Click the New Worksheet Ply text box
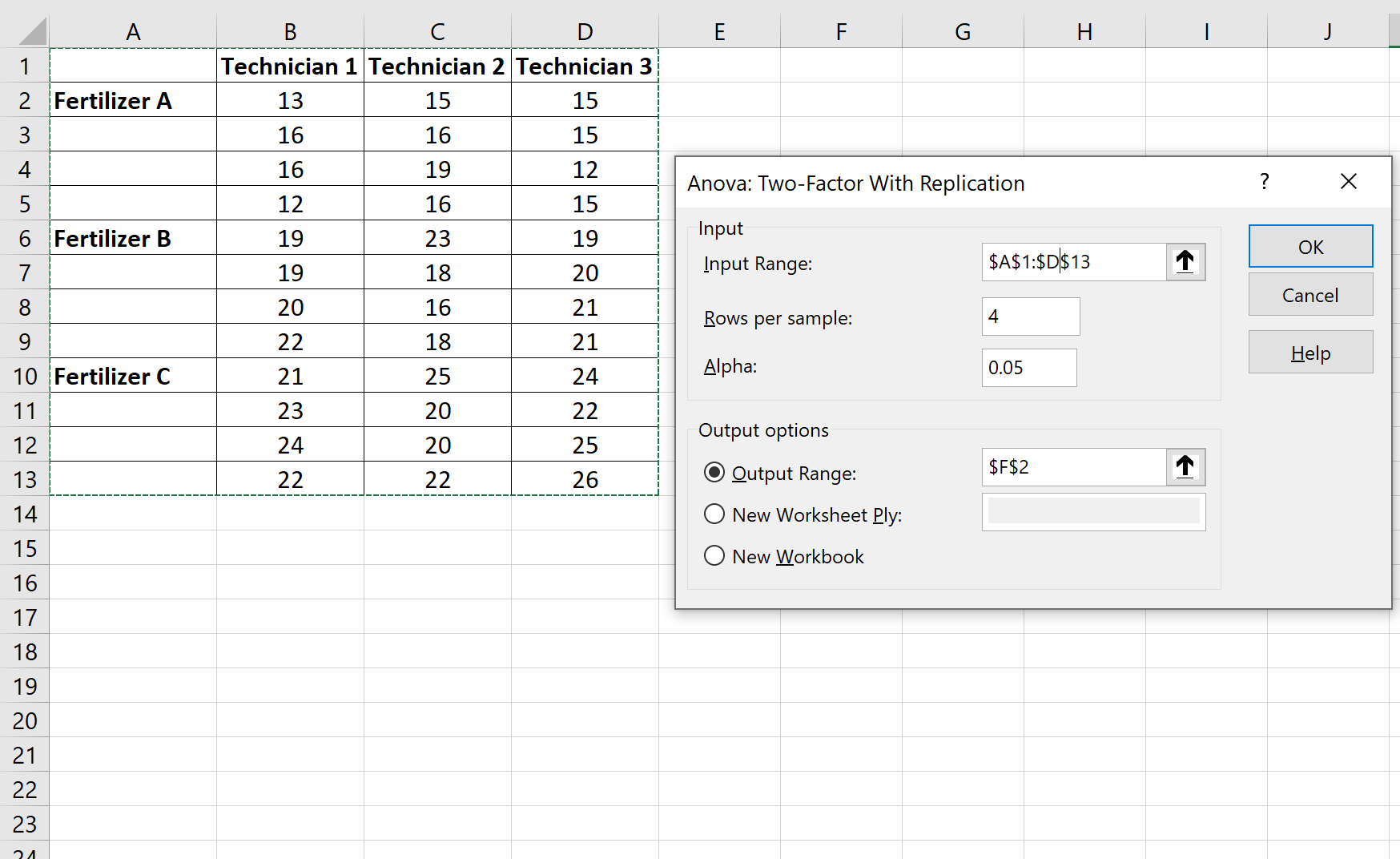1400x859 pixels. pos(1094,512)
